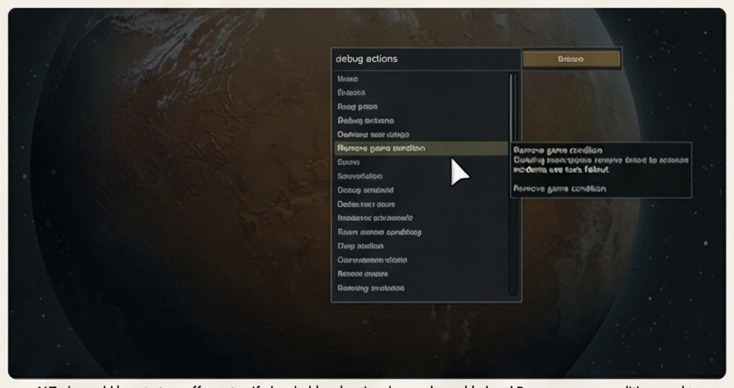Click the tan button beside debug actions

pyautogui.click(x=572, y=59)
